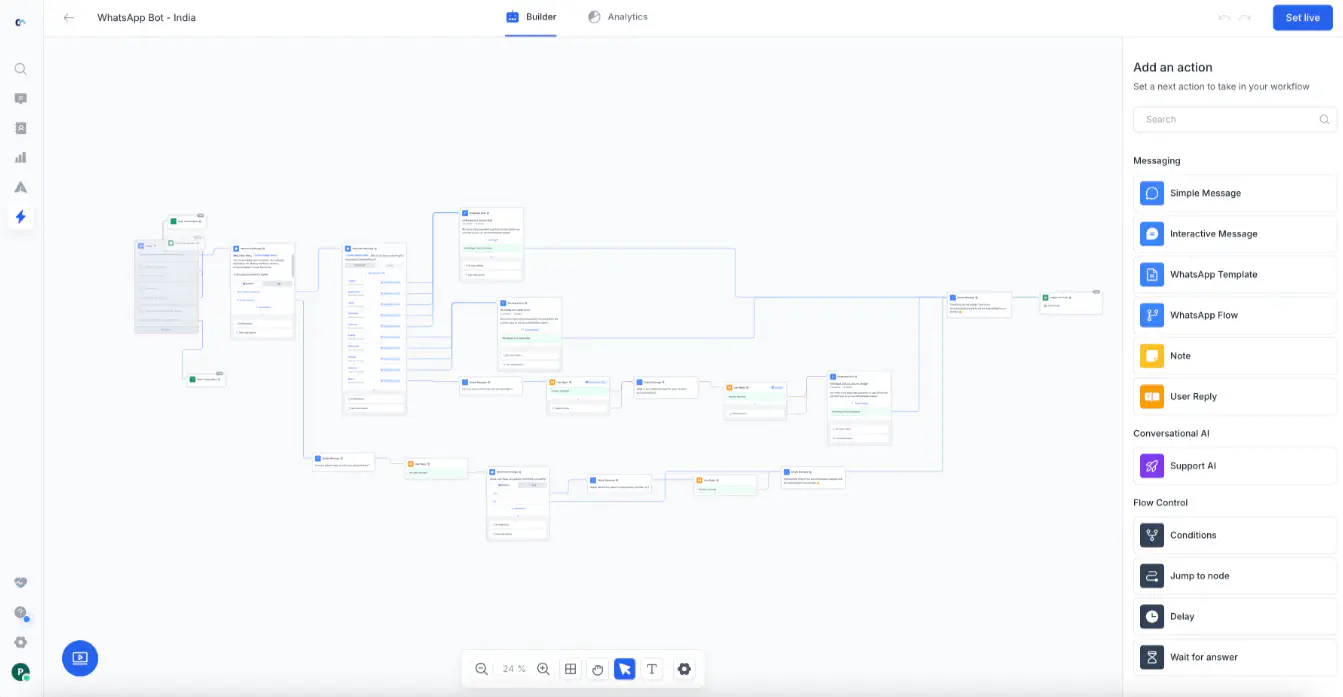Screen dimensions: 1343x697
Task: Click the Add an action heading
Action: click(x=1173, y=67)
